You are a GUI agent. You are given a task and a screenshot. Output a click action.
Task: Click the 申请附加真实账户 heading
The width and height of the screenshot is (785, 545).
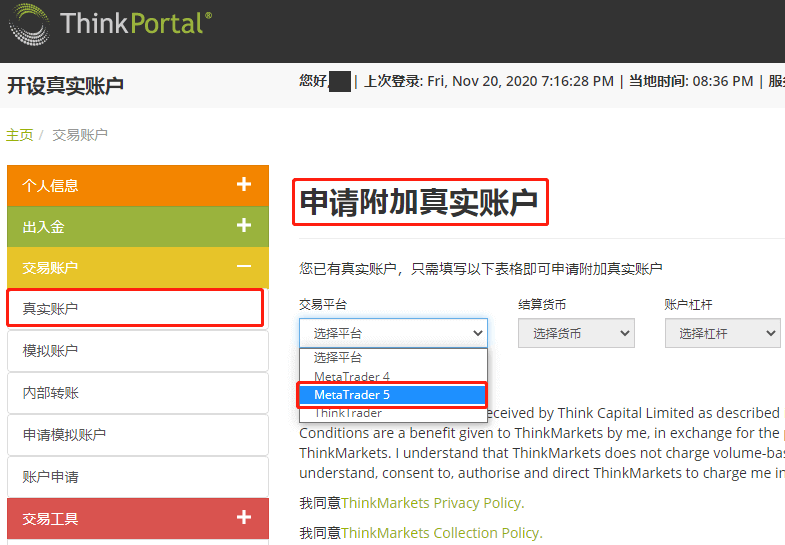pyautogui.click(x=419, y=202)
